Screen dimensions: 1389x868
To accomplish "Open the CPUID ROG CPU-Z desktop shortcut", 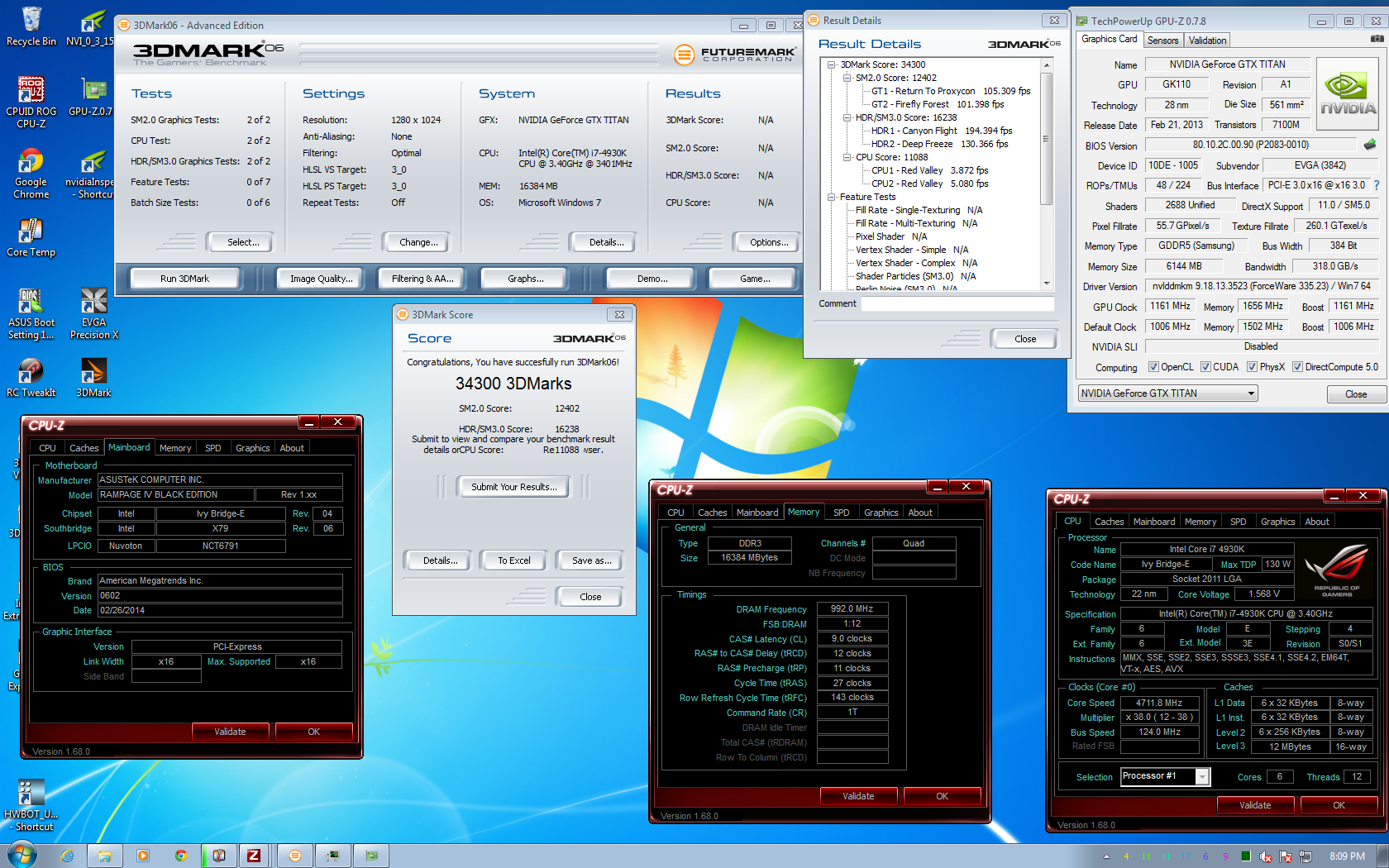I will point(31,102).
